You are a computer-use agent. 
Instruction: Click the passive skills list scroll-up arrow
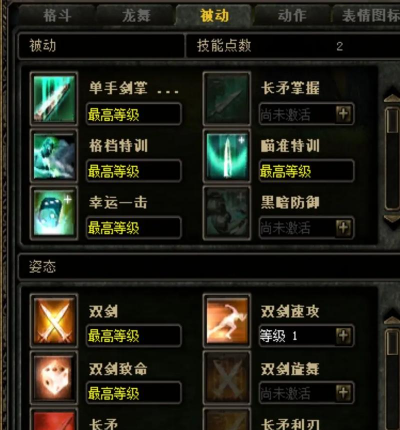(x=392, y=98)
